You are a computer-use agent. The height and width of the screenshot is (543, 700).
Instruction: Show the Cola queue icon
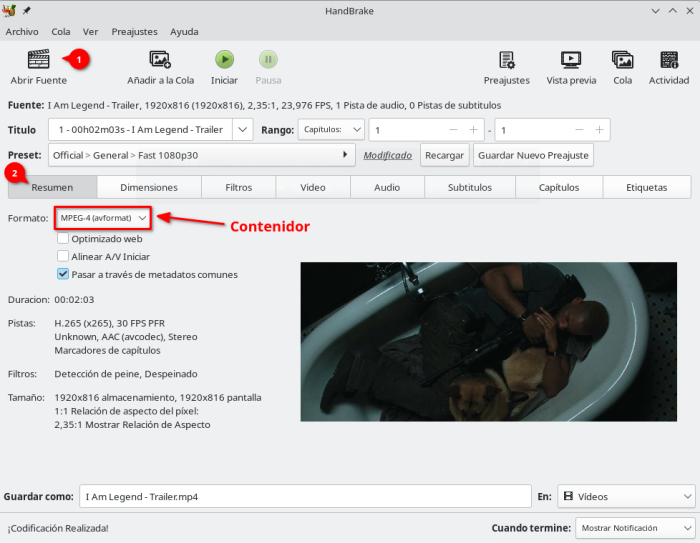622,60
